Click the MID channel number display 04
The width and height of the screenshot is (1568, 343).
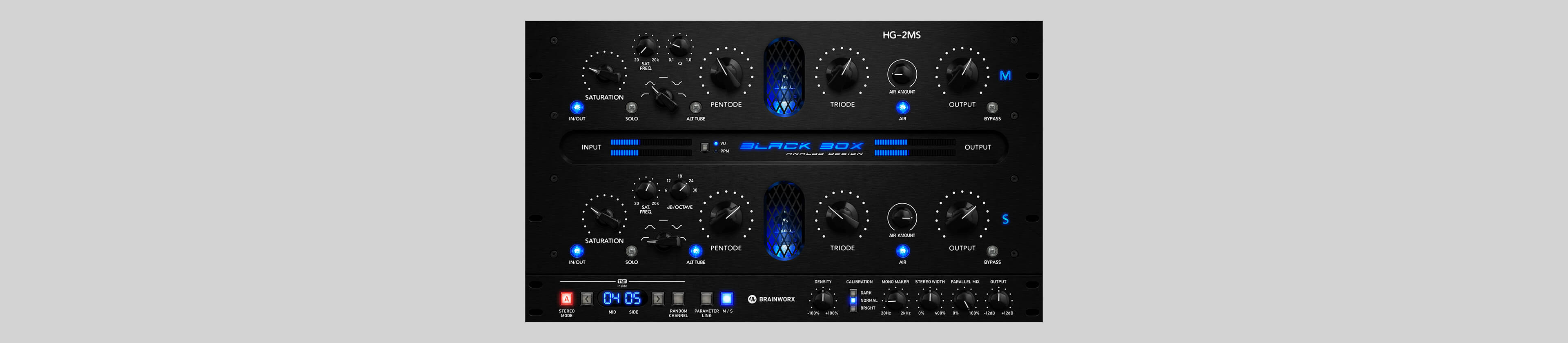click(x=612, y=298)
